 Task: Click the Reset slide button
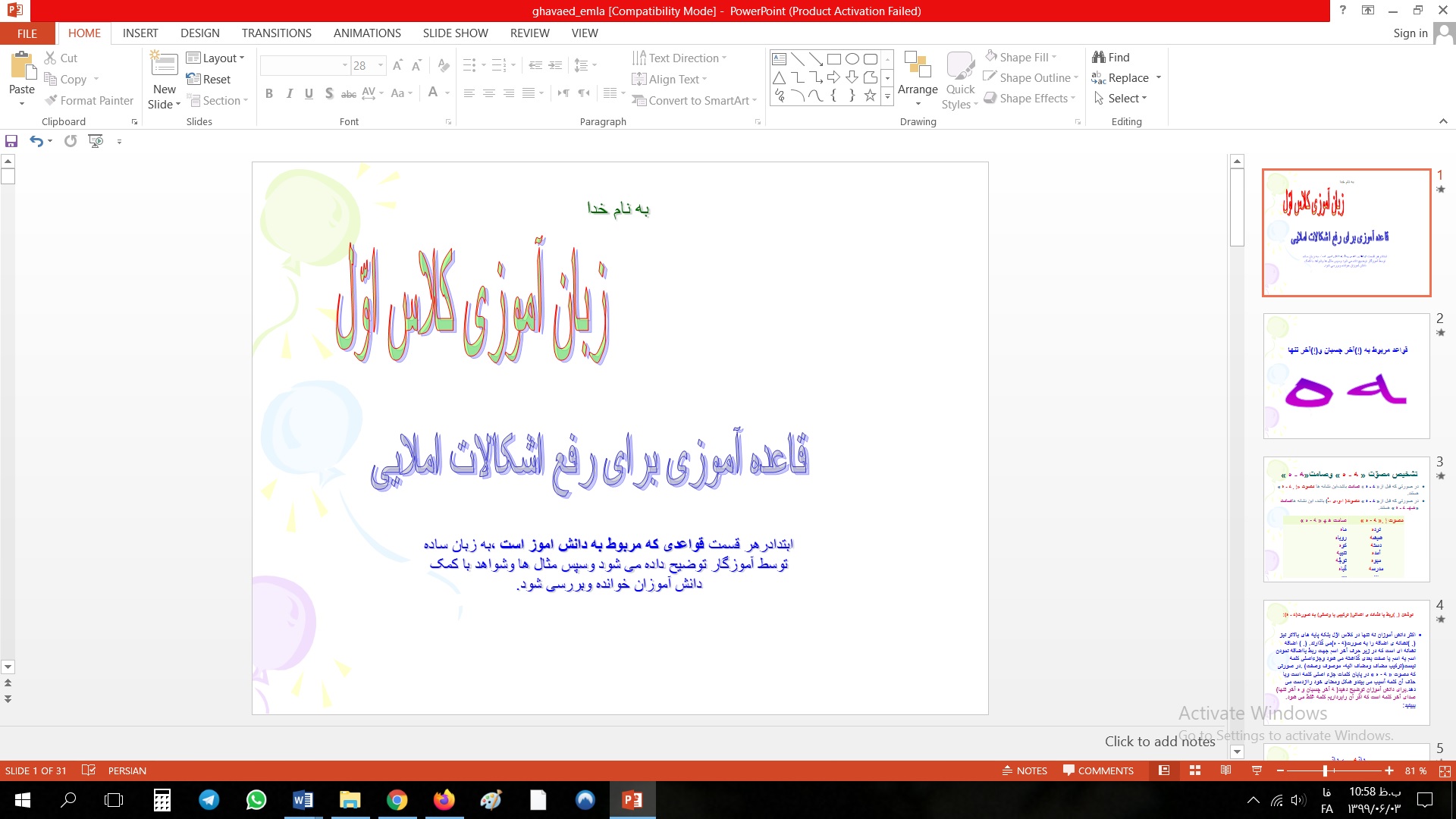pyautogui.click(x=209, y=80)
